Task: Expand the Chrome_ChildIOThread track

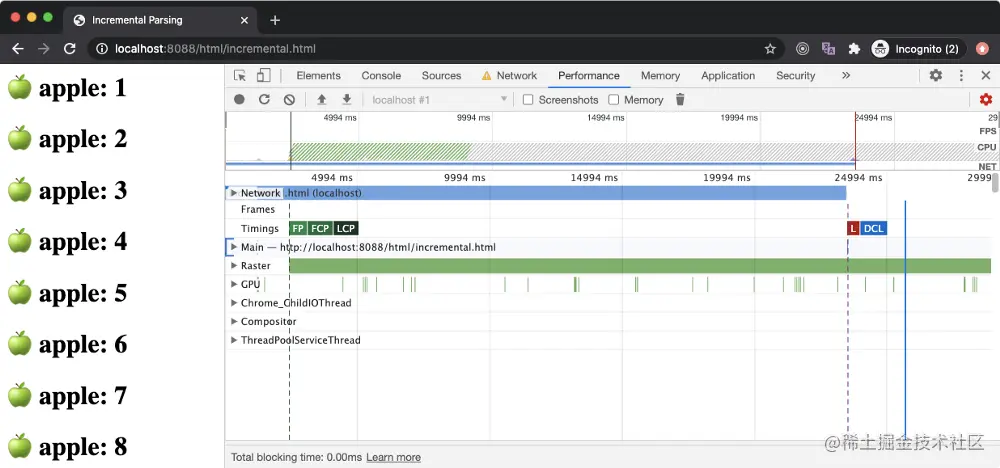Action: pyautogui.click(x=234, y=303)
